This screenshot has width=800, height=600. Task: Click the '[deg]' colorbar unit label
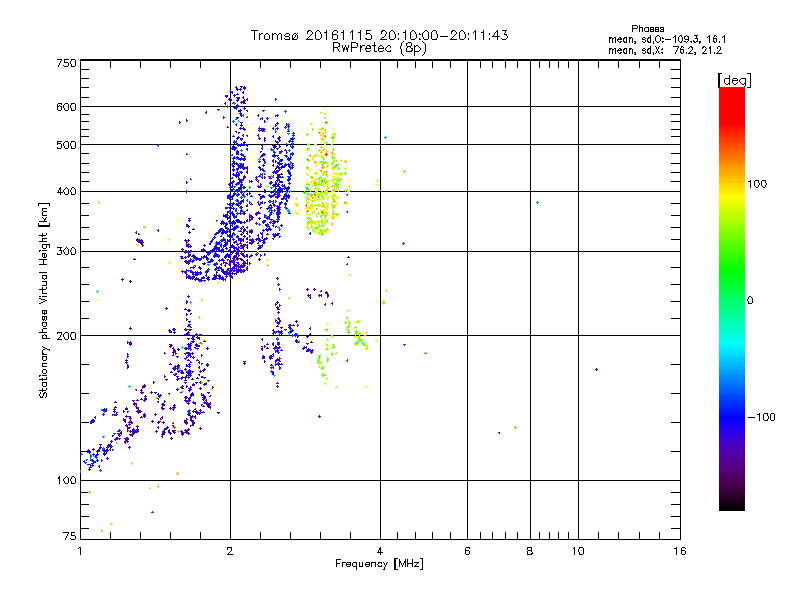click(734, 80)
